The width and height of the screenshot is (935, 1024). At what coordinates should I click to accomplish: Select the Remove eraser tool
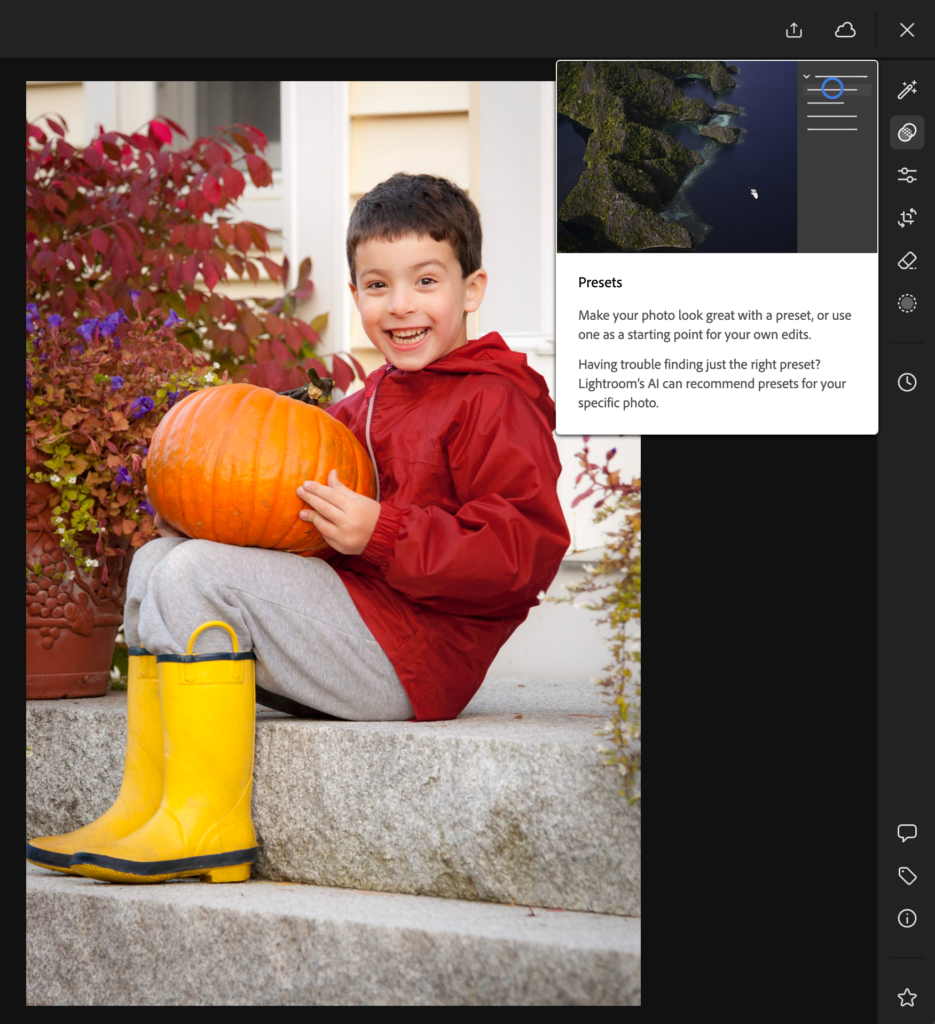coord(907,261)
